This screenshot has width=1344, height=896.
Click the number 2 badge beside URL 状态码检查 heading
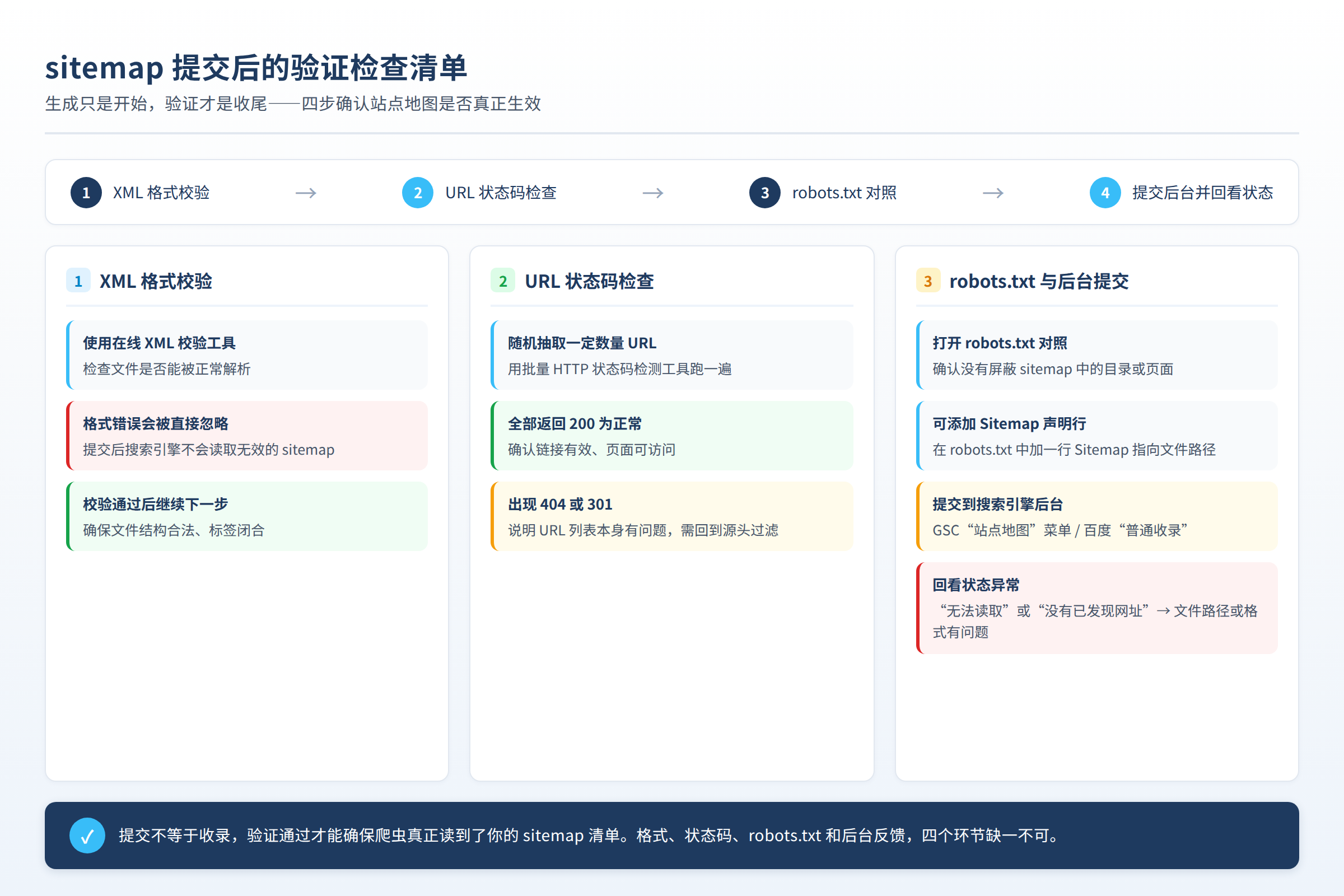pos(503,281)
